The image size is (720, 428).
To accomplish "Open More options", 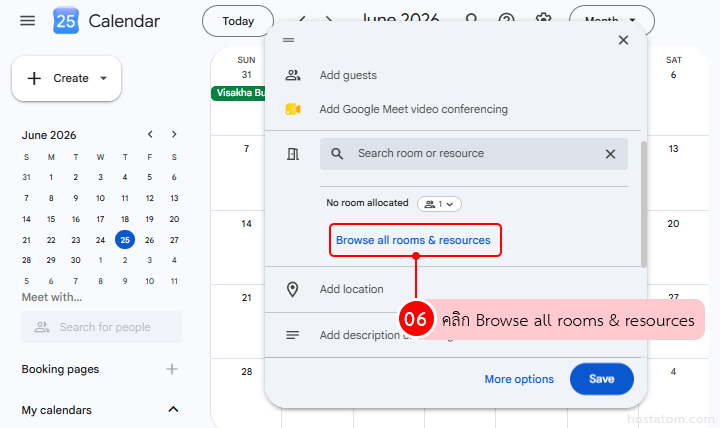I will click(519, 379).
